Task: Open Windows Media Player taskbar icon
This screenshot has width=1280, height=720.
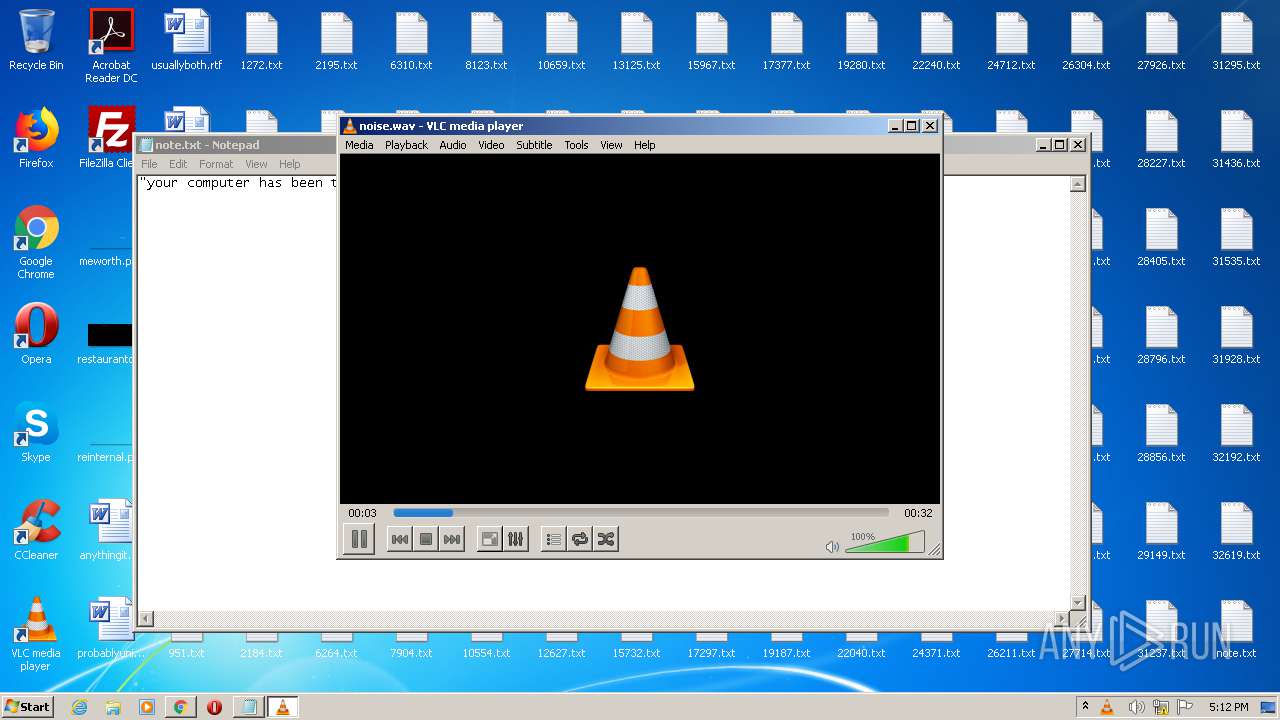Action: pos(147,707)
